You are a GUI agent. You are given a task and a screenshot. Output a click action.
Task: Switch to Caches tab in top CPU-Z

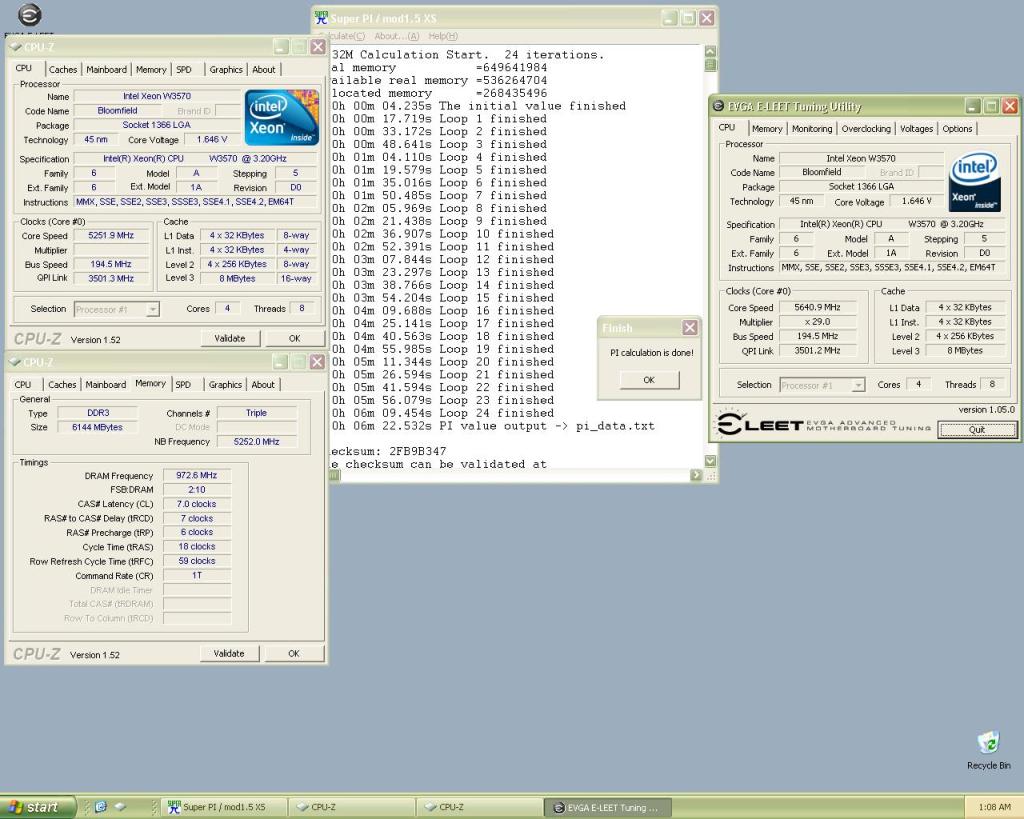[63, 69]
